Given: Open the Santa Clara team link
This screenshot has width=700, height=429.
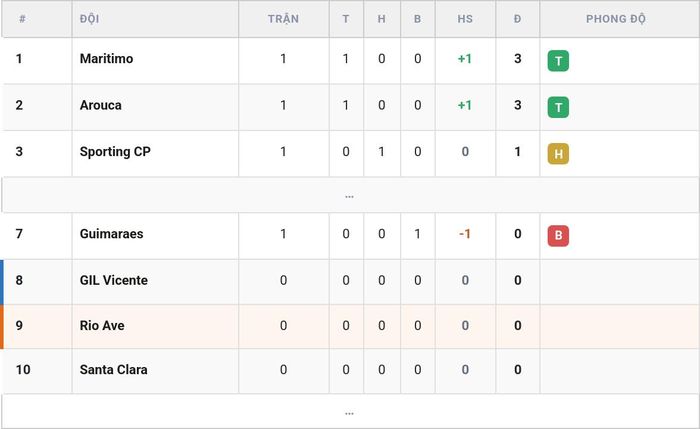Looking at the screenshot, I should (114, 370).
